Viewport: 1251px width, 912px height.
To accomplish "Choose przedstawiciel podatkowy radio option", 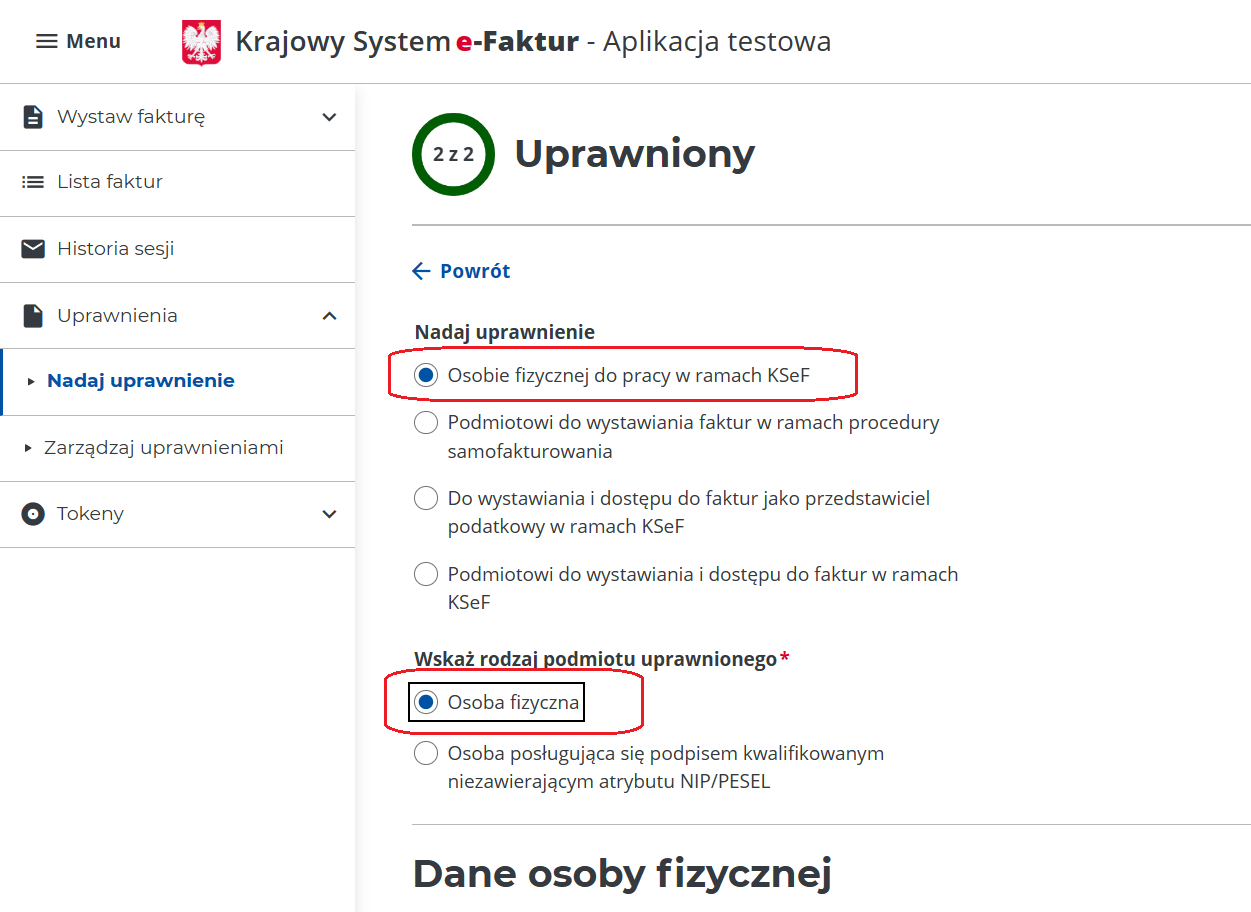I will coord(426,498).
